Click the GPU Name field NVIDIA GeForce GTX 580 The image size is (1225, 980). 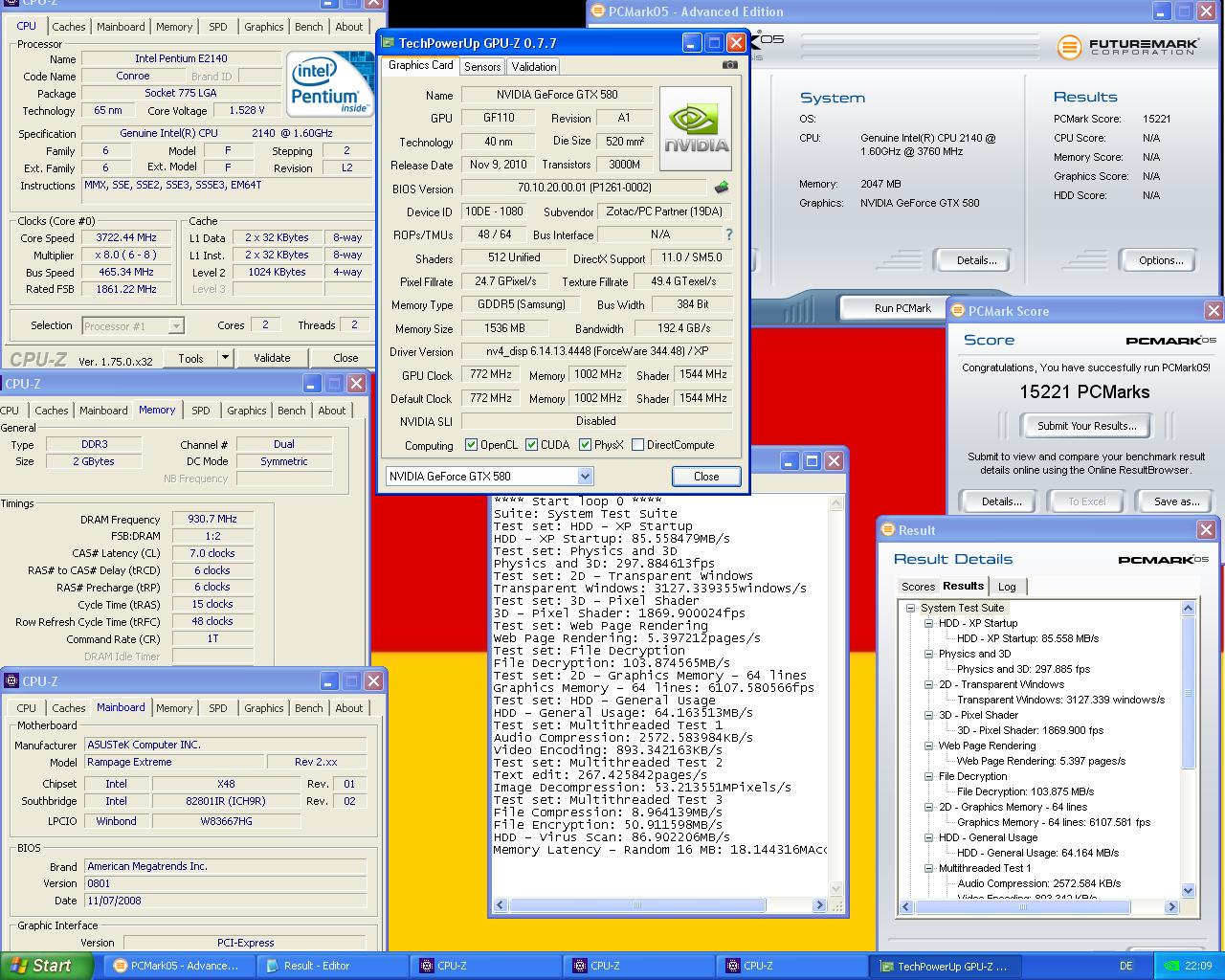point(557,95)
